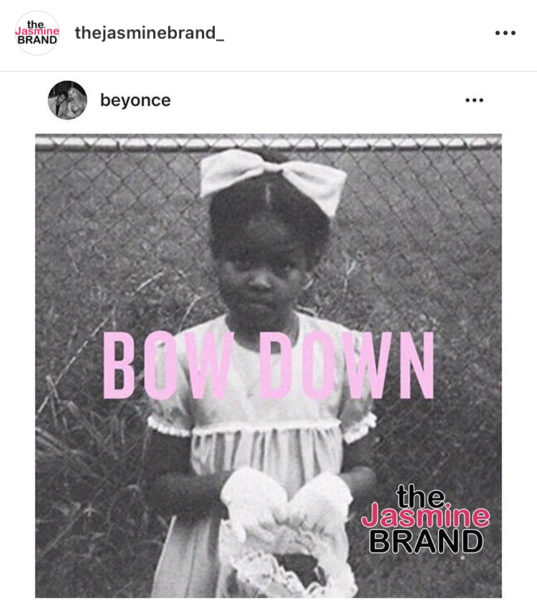Click pink Jasmine text in photo watermark

click(425, 516)
